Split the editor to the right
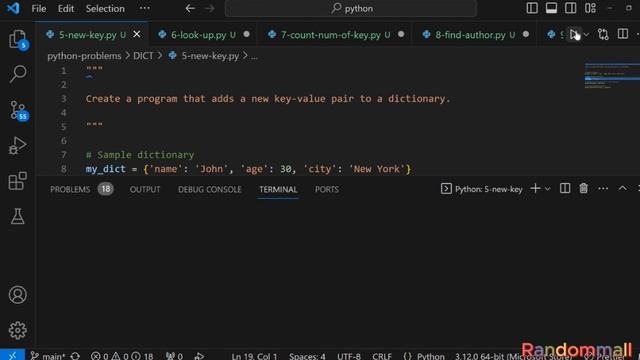This screenshot has height=360, width=640. point(622,34)
